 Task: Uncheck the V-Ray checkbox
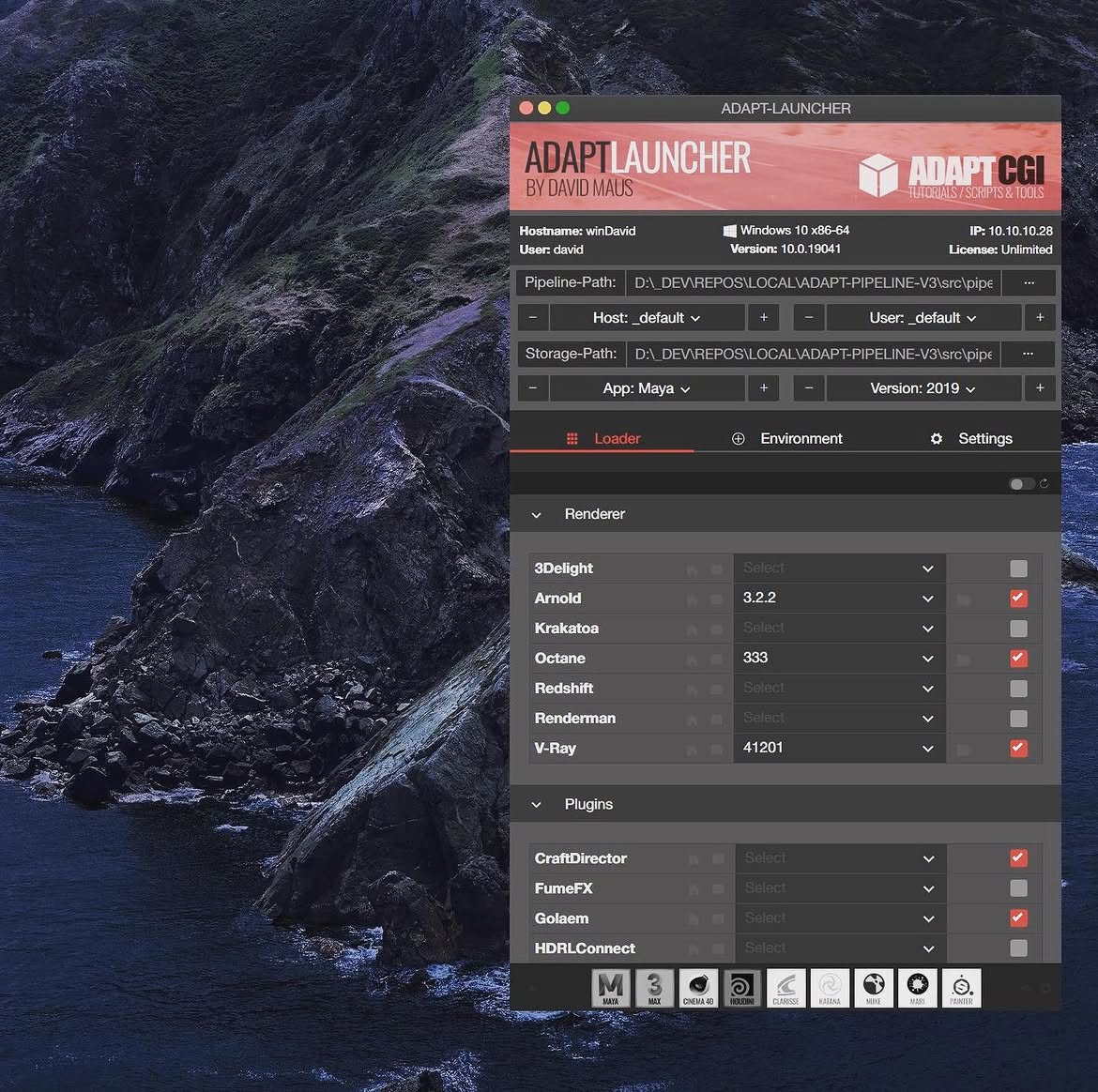coord(1019,749)
